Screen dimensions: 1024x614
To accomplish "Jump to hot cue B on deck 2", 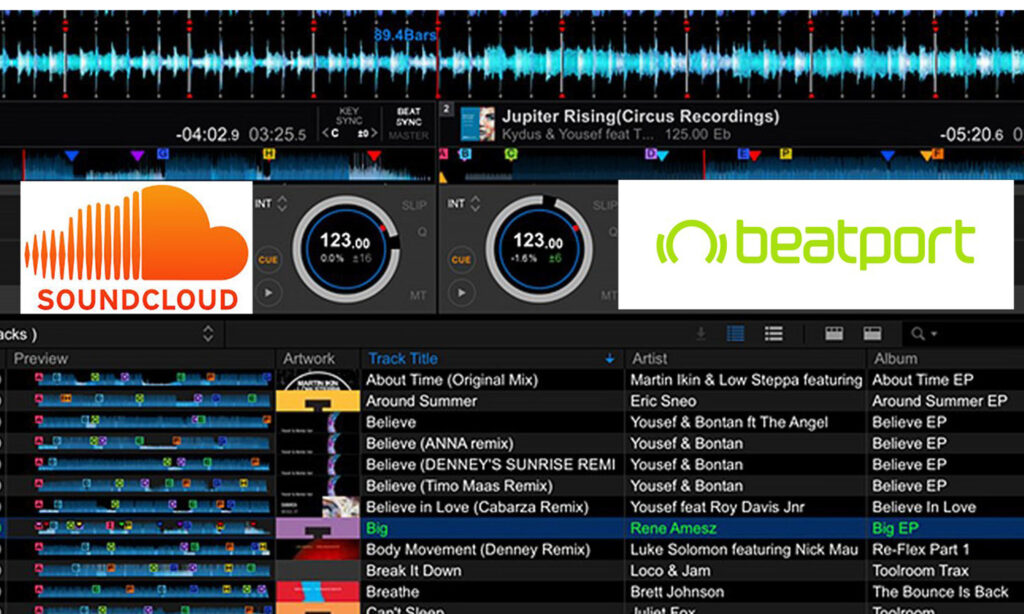I will click(x=465, y=154).
